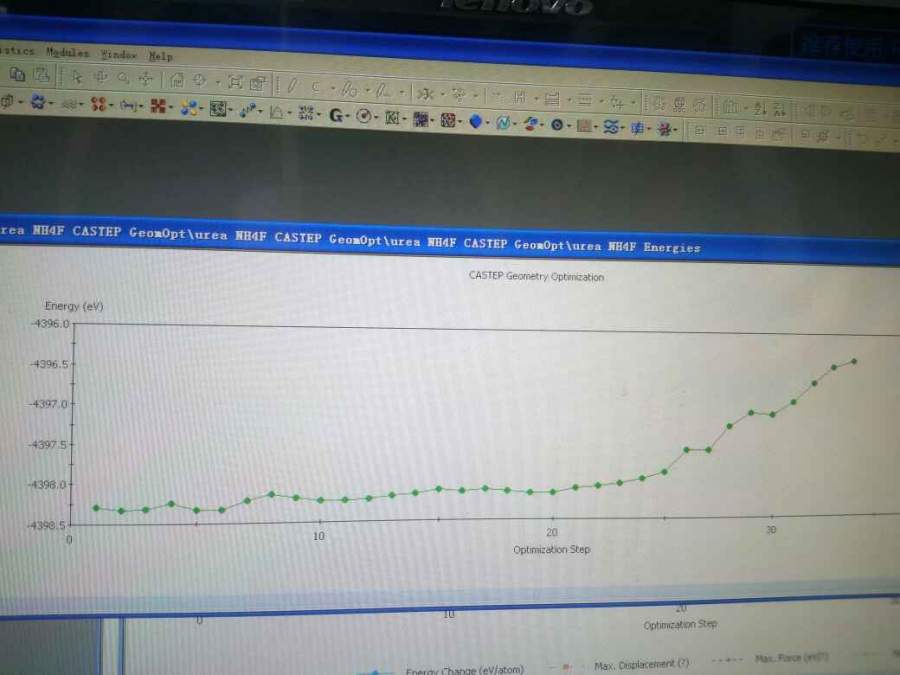Select the Rotate view tool
The width and height of the screenshot is (900, 675).
100,77
